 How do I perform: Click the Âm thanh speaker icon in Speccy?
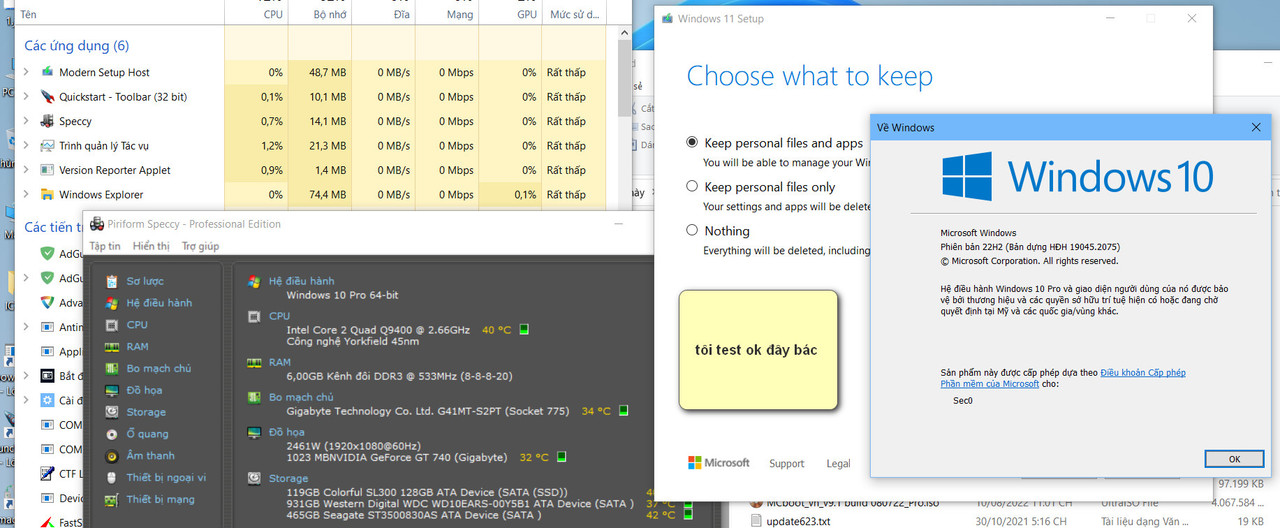[x=112, y=456]
